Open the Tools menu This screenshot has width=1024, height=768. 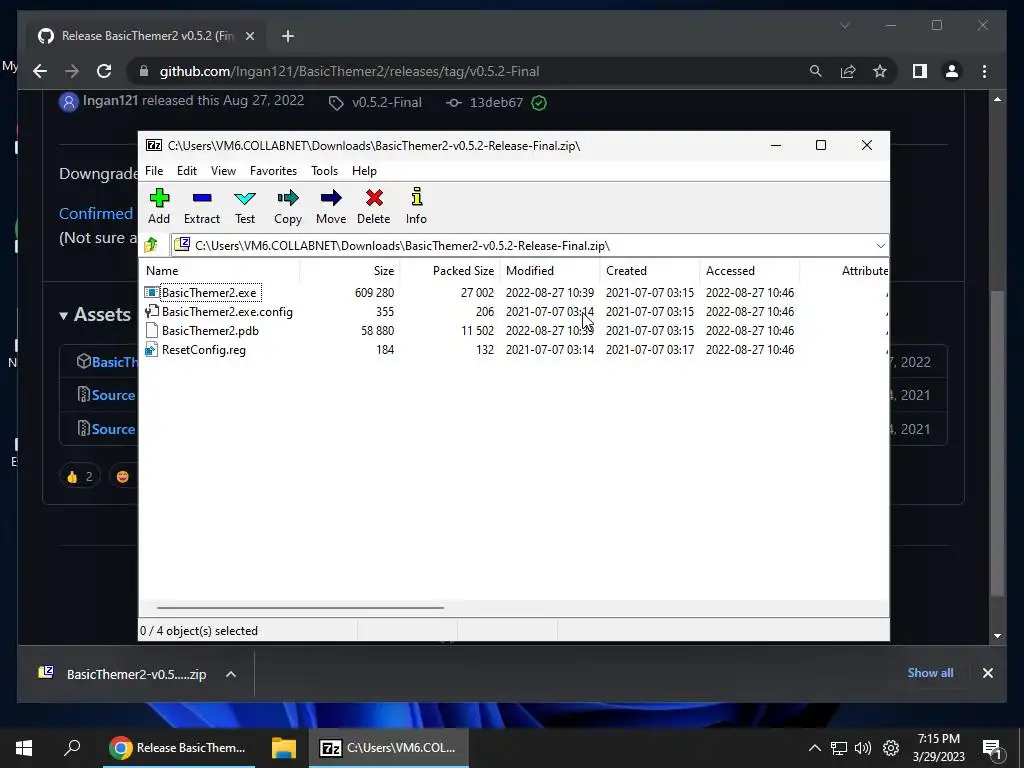pos(325,170)
